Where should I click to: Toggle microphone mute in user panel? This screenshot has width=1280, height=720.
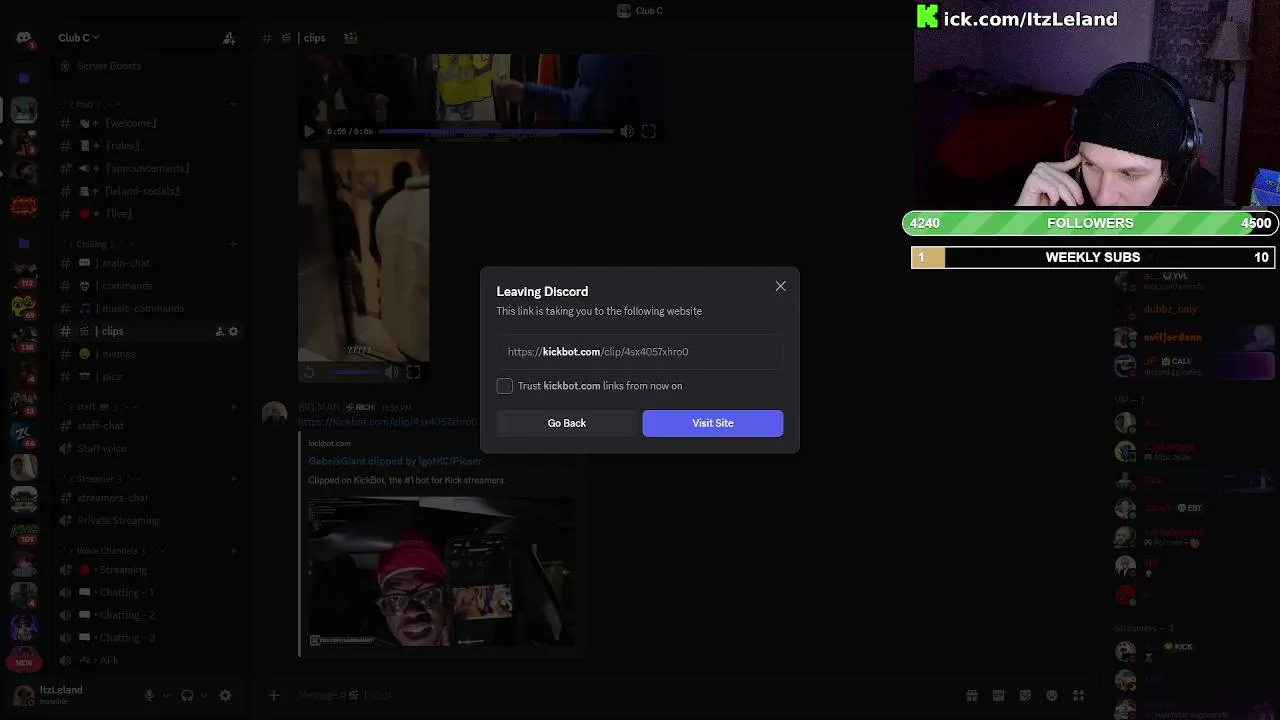[149, 696]
